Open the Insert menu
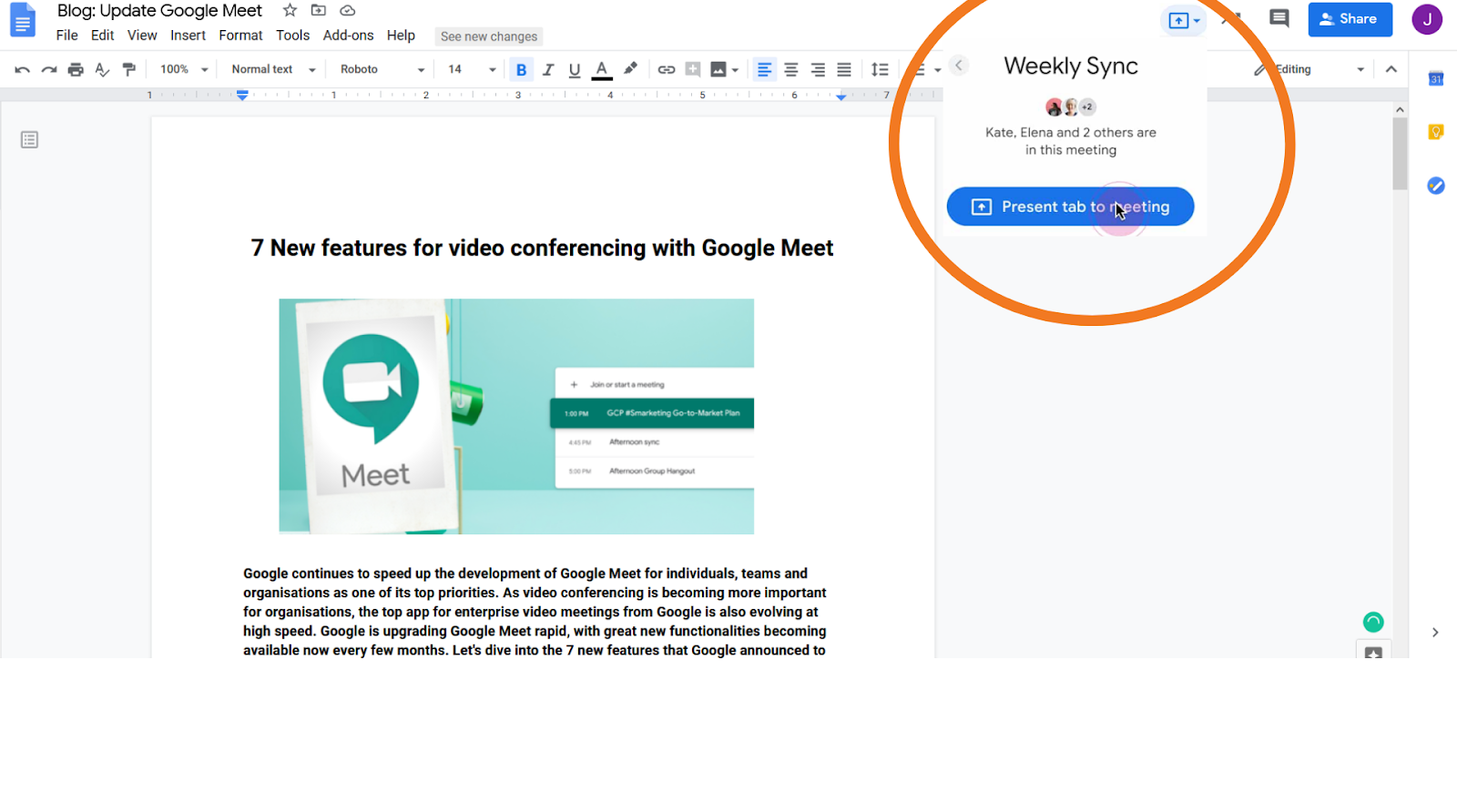 (188, 36)
